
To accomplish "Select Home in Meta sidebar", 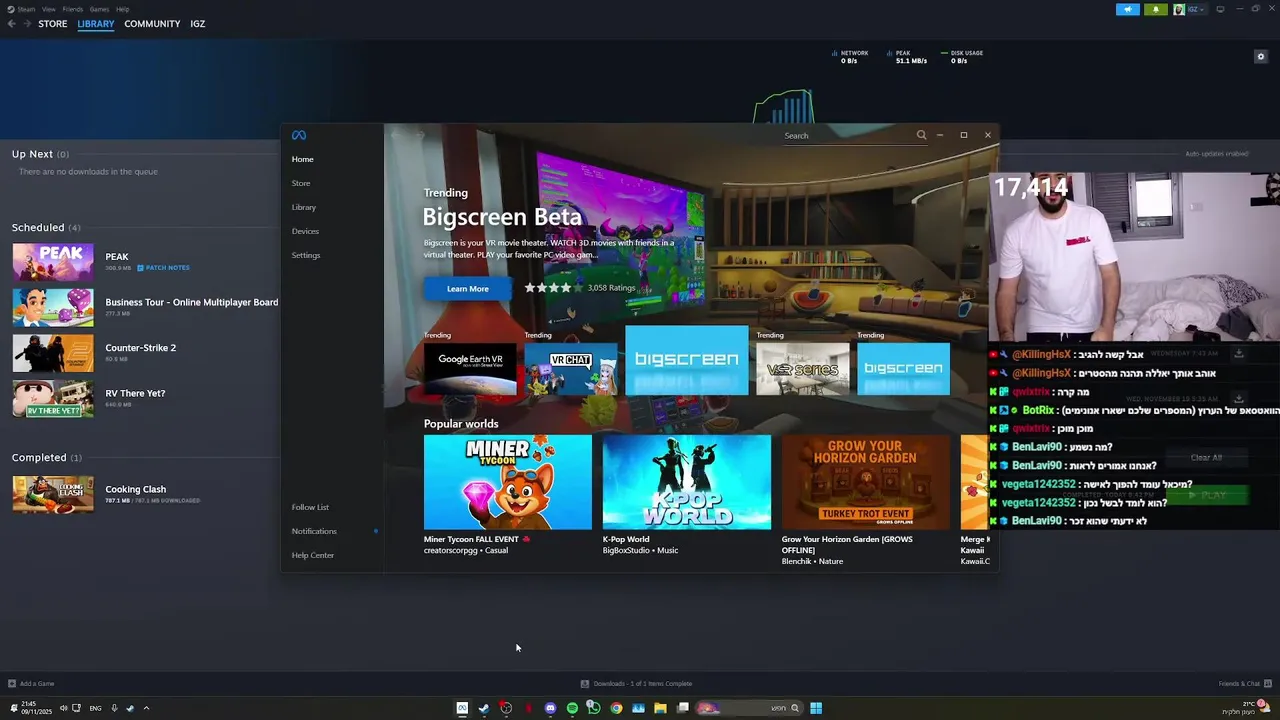I will coord(302,159).
